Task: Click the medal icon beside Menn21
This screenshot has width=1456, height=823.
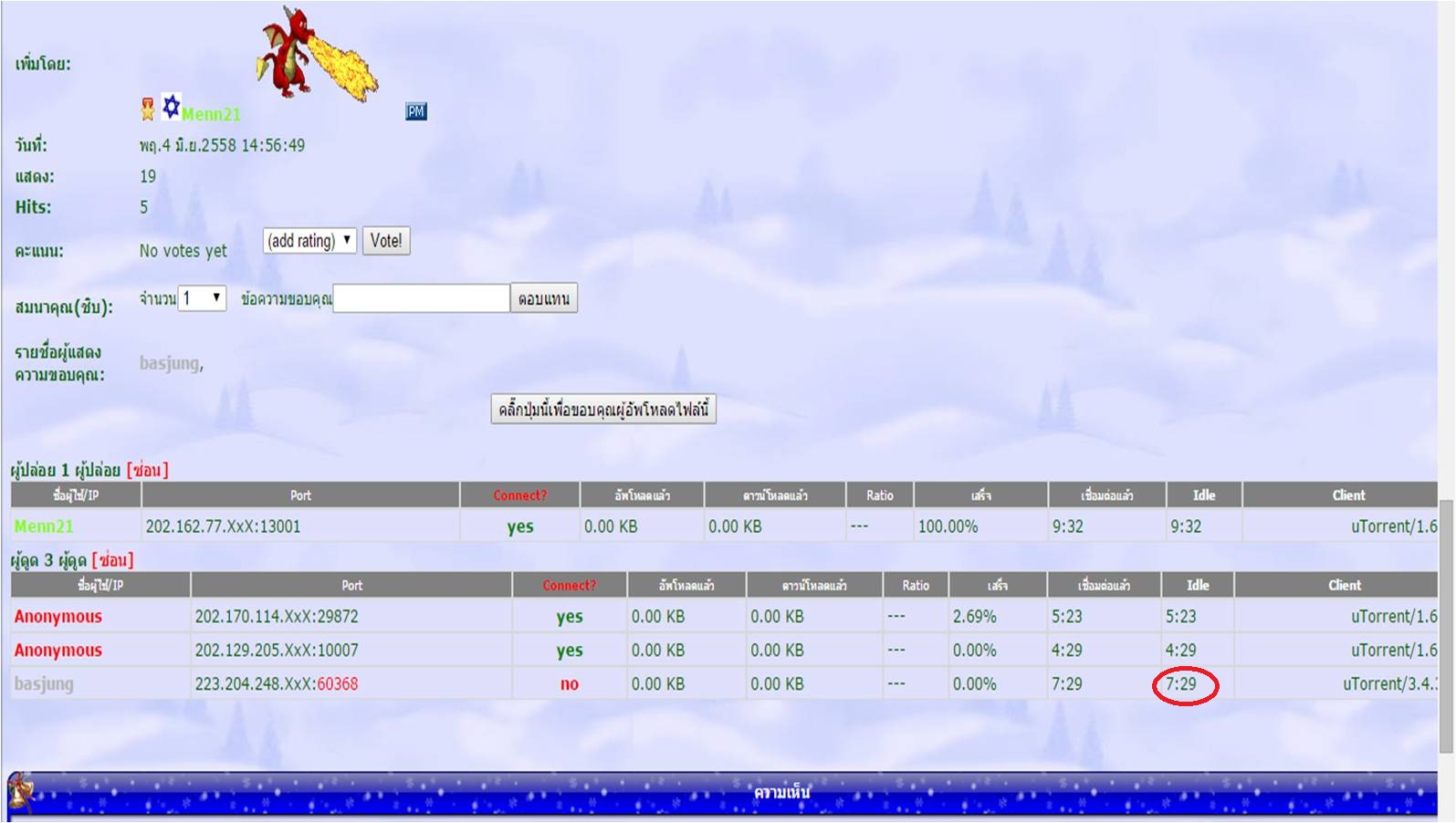Action: click(148, 109)
